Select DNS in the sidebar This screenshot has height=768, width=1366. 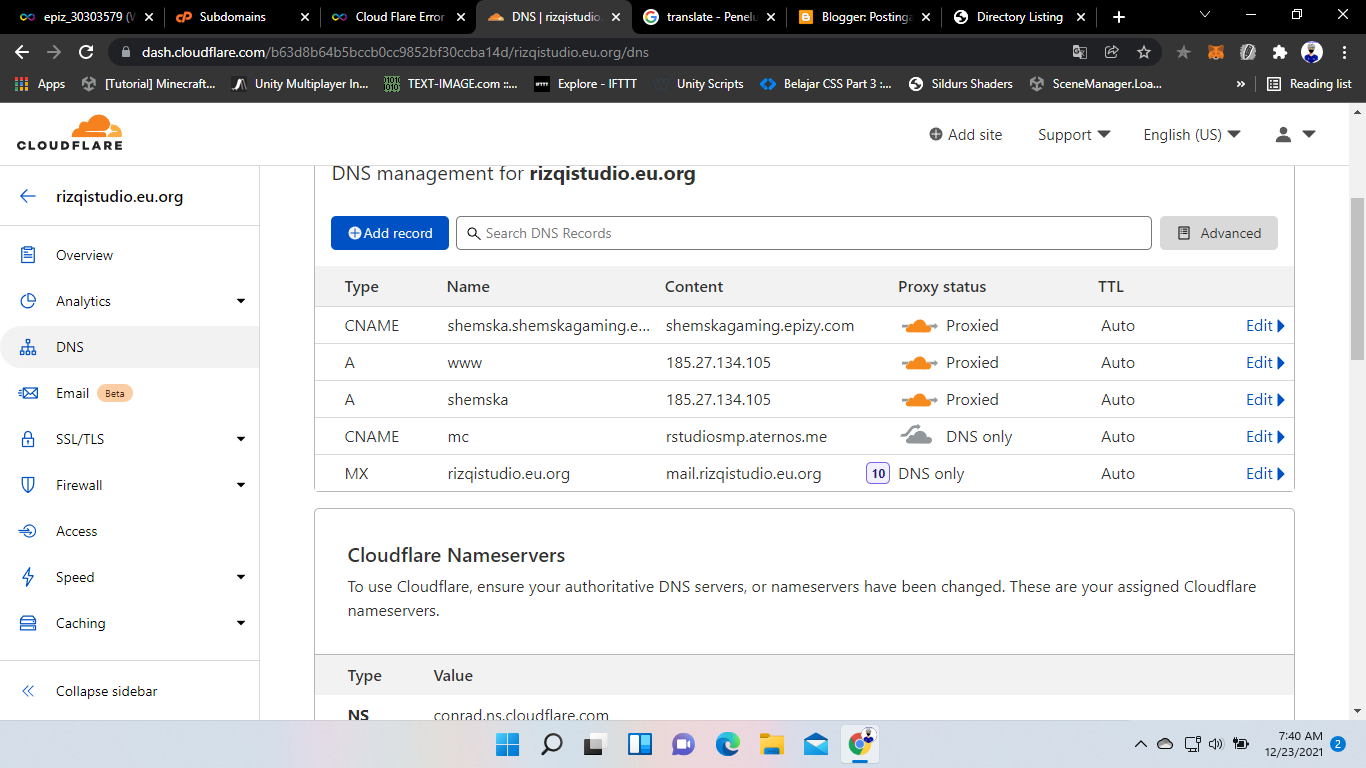[70, 347]
